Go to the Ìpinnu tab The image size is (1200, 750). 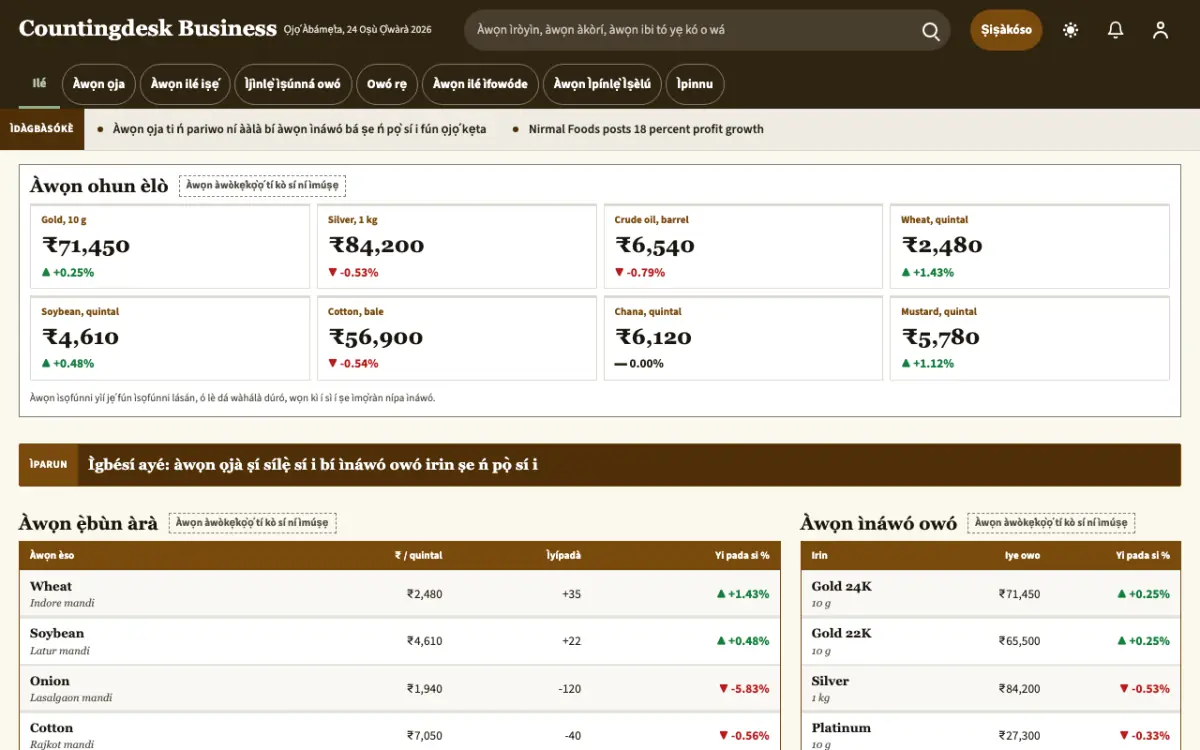tap(695, 84)
